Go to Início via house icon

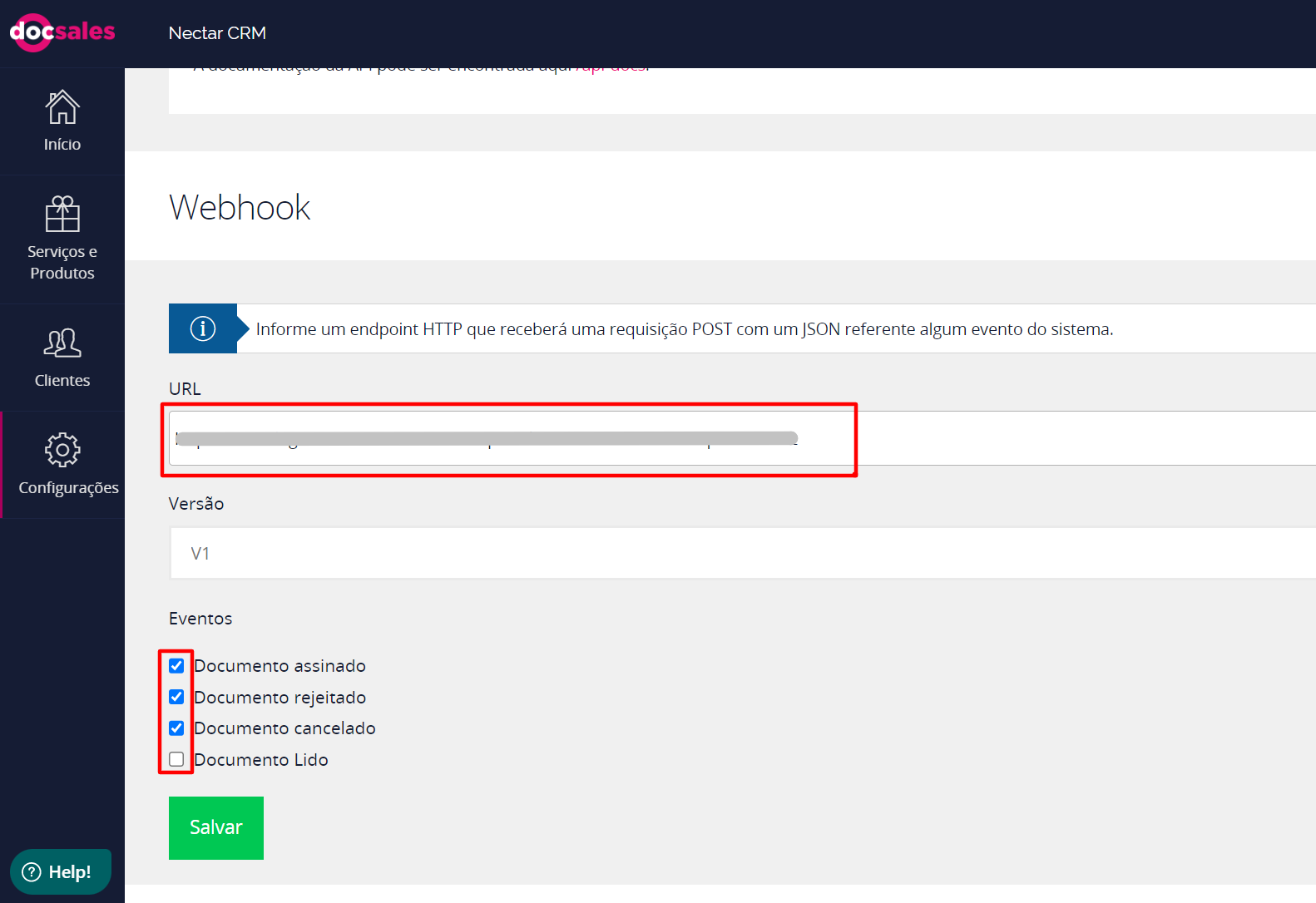[62, 107]
